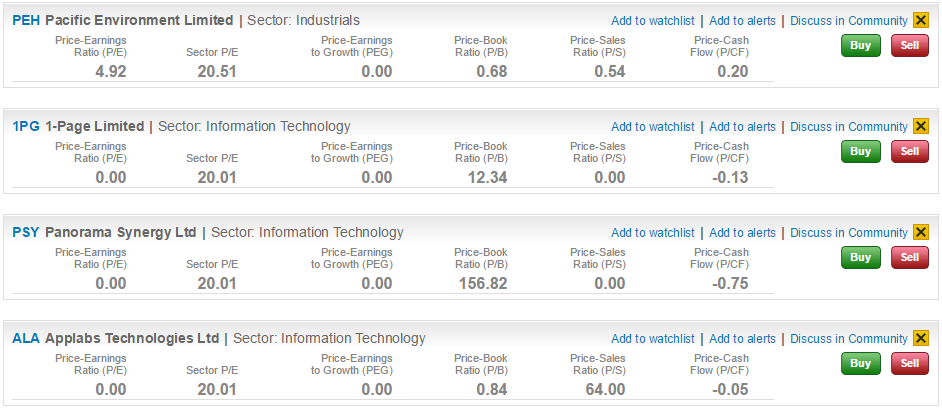Remove Applabs Technologies row via yellow X
Image resolution: width=942 pixels, height=409 pixels.
pyautogui.click(x=921, y=338)
